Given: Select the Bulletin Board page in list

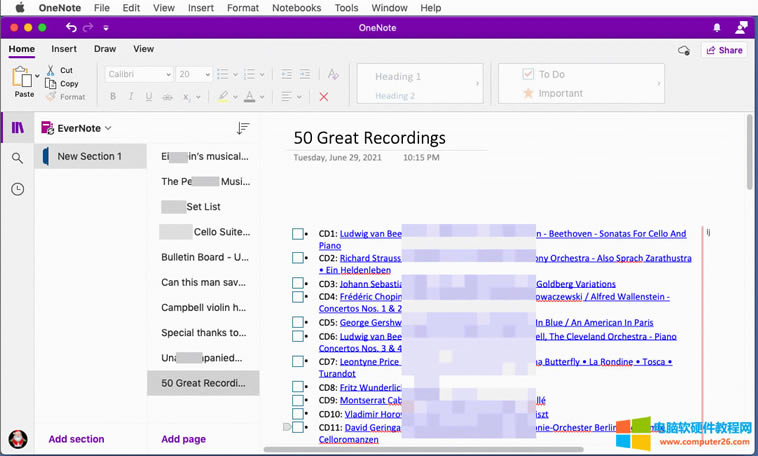Looking at the screenshot, I should click(204, 257).
